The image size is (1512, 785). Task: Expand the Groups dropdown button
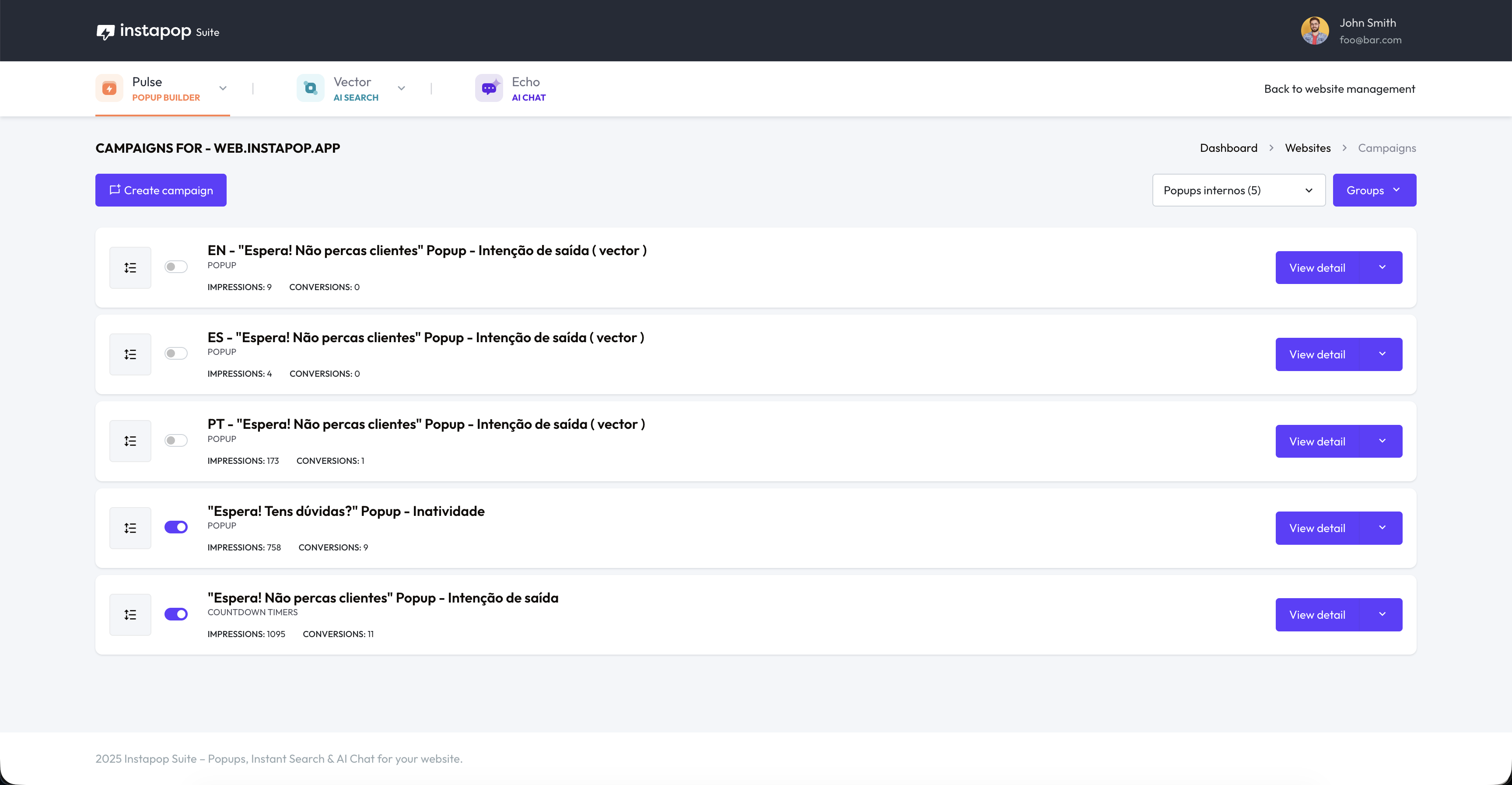point(1374,190)
